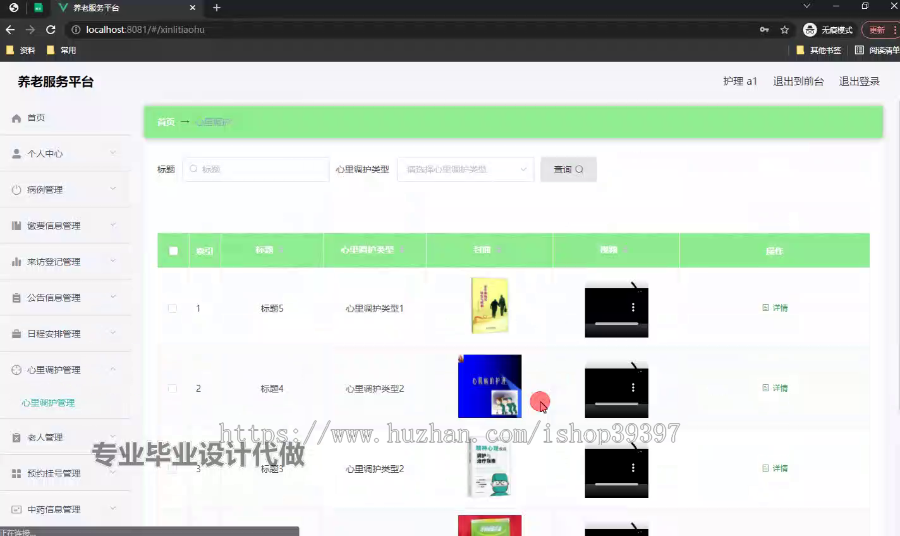Check the checkbox for row 标题4

[172, 389]
